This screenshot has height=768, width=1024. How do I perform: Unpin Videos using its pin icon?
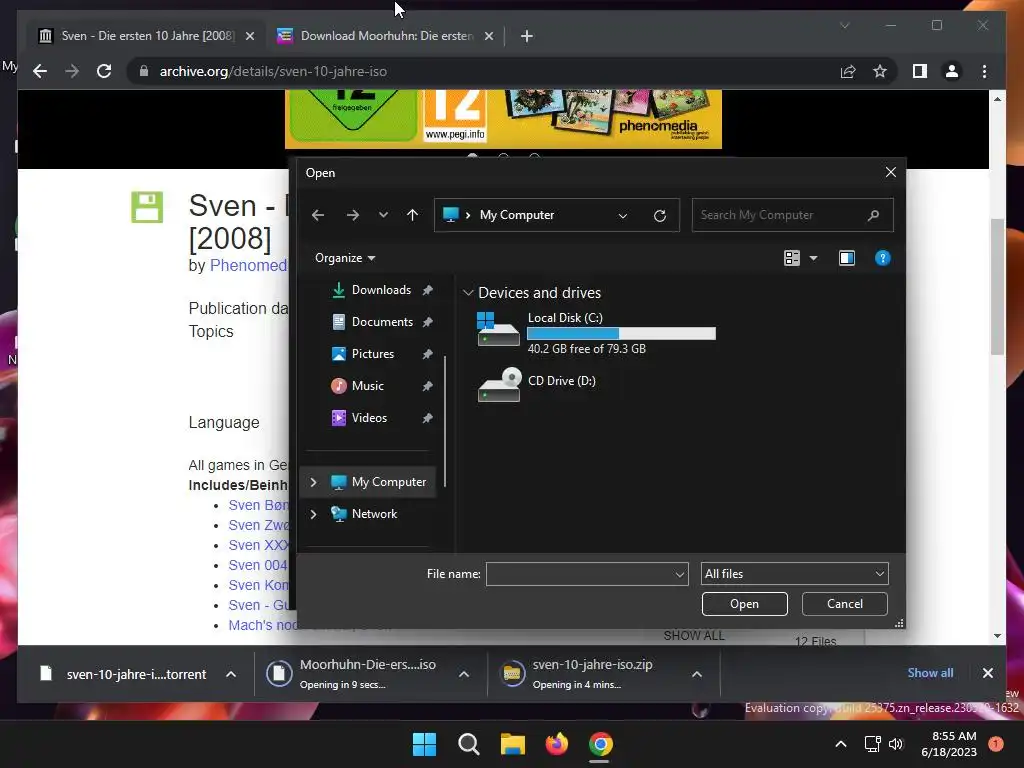pos(427,418)
